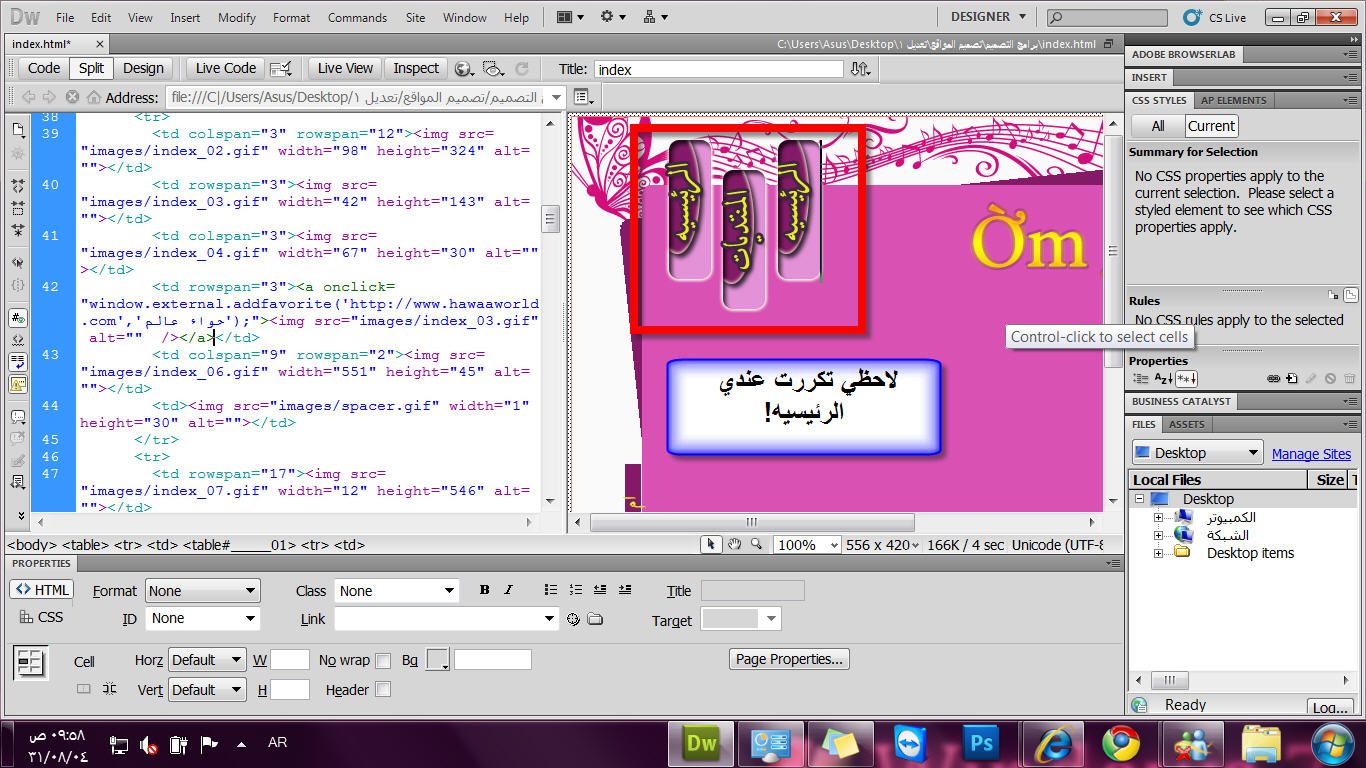The width and height of the screenshot is (1366, 768).
Task: Click the unordered list icon
Action: (x=551, y=590)
